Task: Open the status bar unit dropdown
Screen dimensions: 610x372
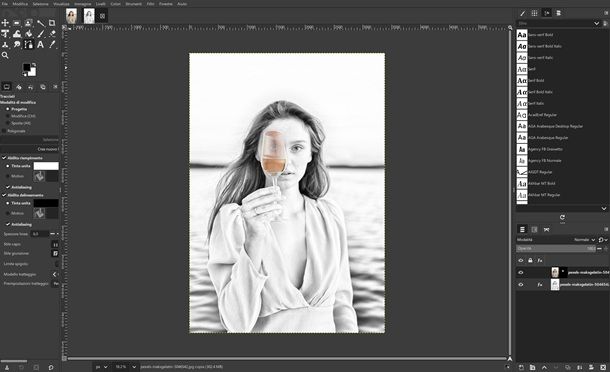Action: [x=101, y=367]
